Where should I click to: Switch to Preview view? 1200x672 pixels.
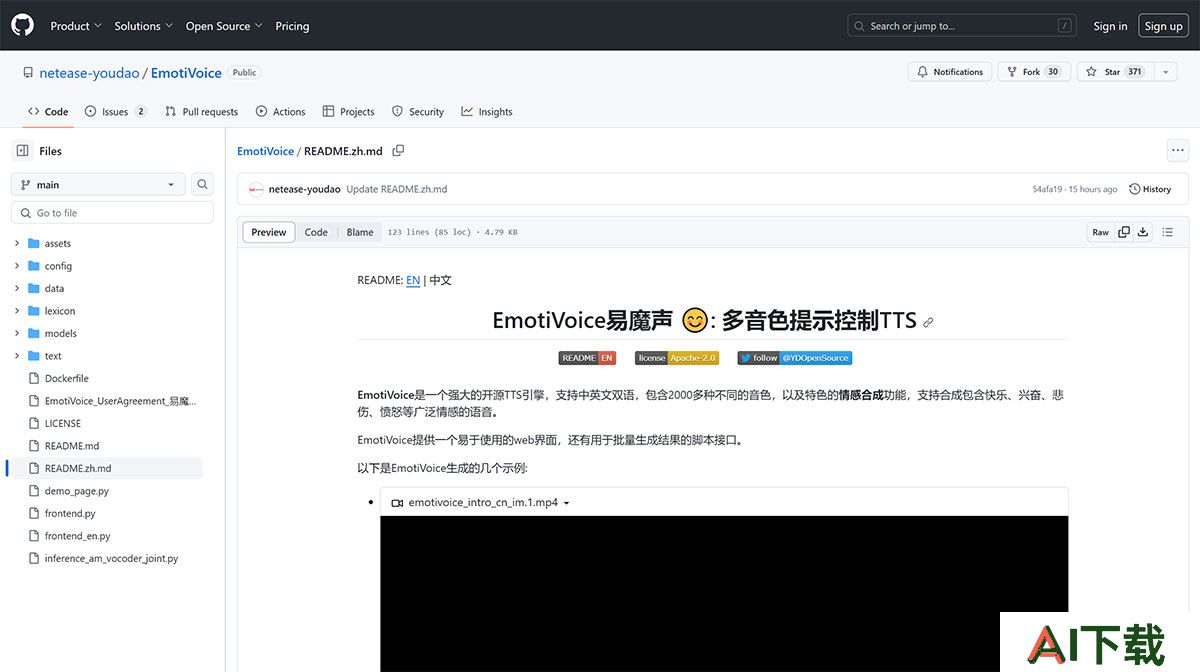click(x=269, y=232)
